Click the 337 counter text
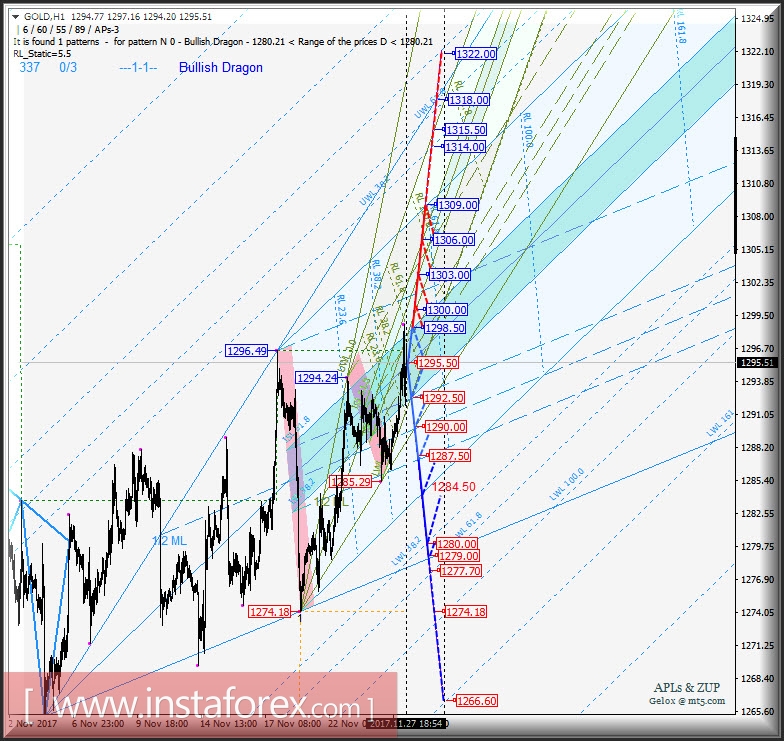 click(30, 68)
